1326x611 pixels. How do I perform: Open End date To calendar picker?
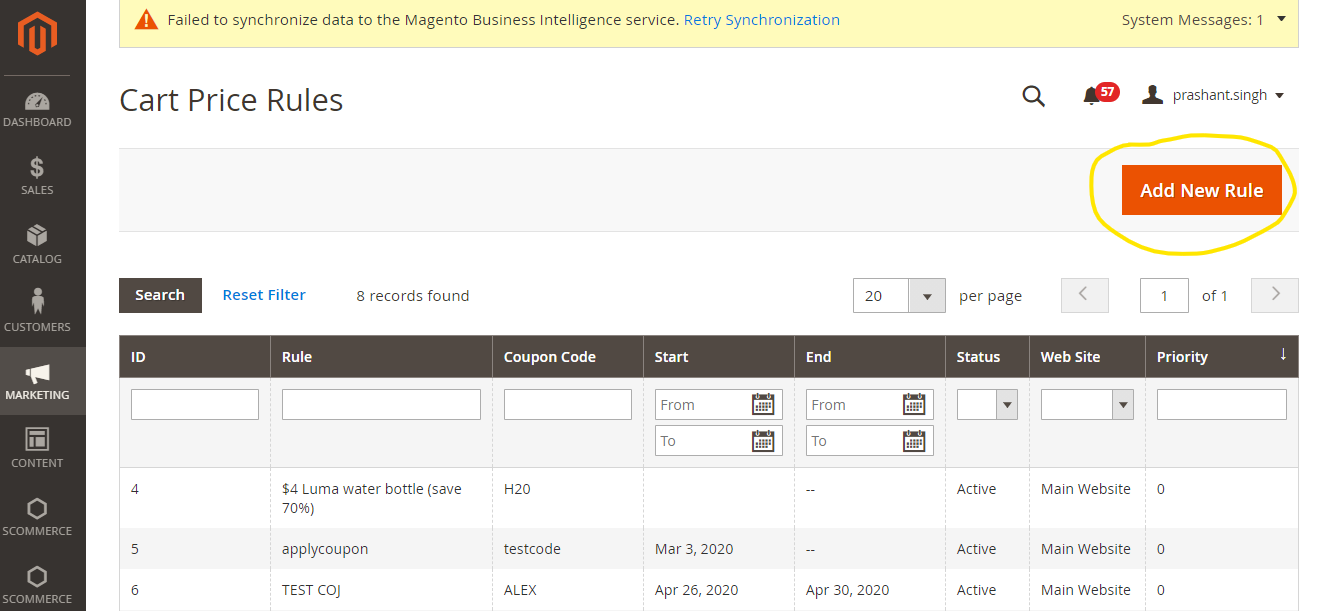click(914, 441)
